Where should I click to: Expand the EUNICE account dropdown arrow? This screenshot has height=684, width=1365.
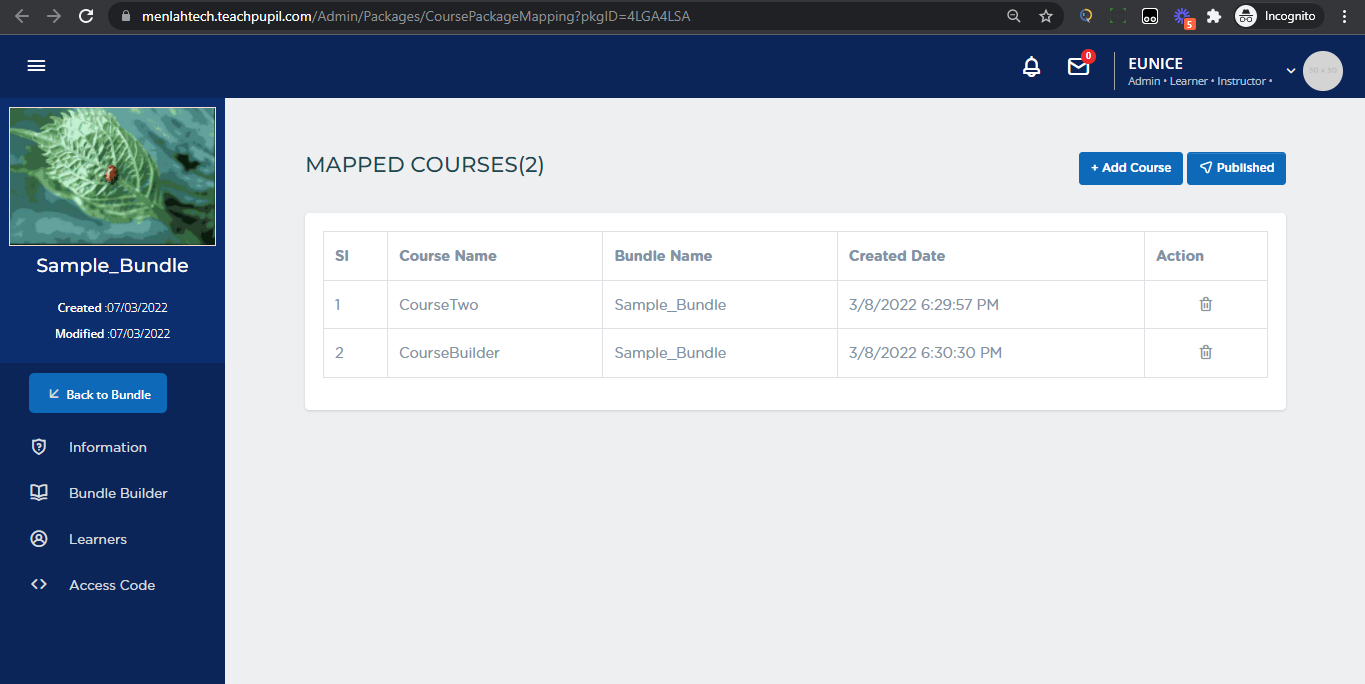[1290, 70]
